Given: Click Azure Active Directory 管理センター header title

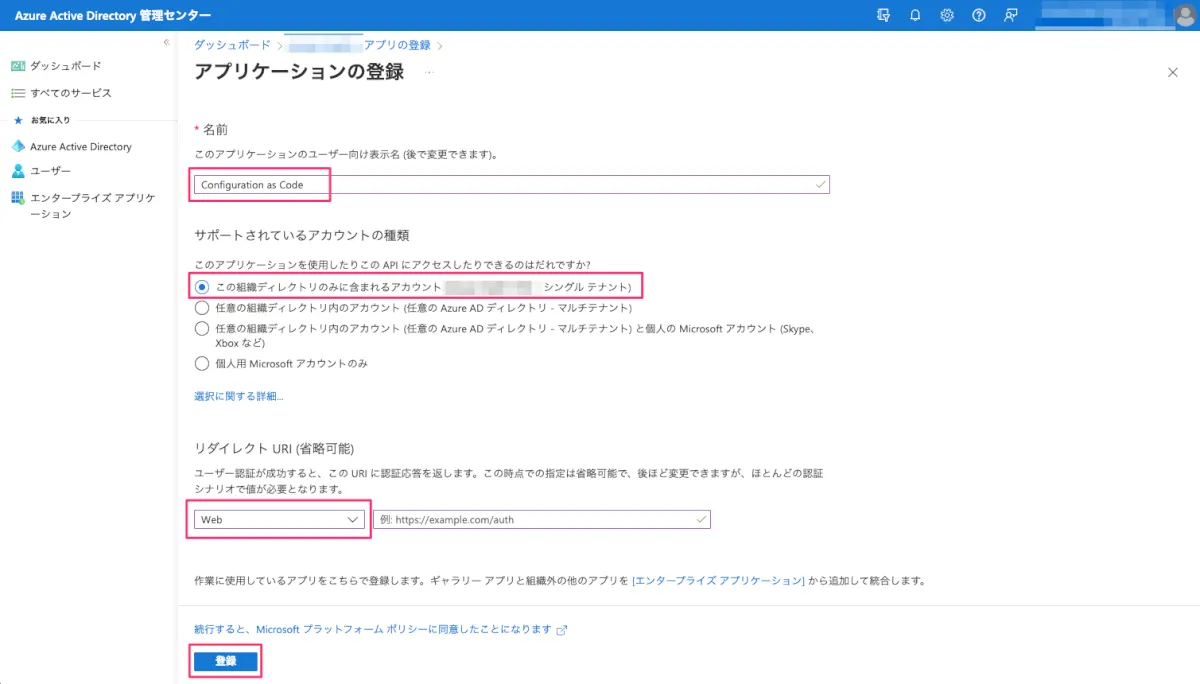Looking at the screenshot, I should 113,15.
